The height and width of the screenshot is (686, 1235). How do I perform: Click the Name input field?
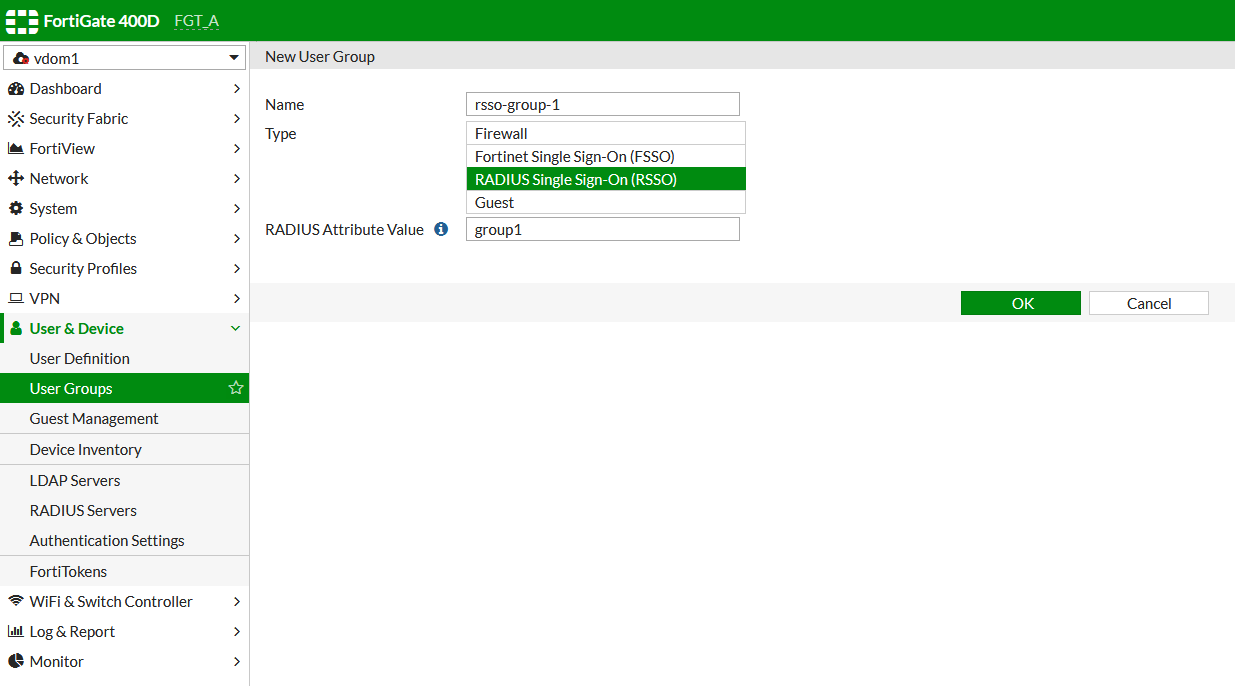(603, 104)
